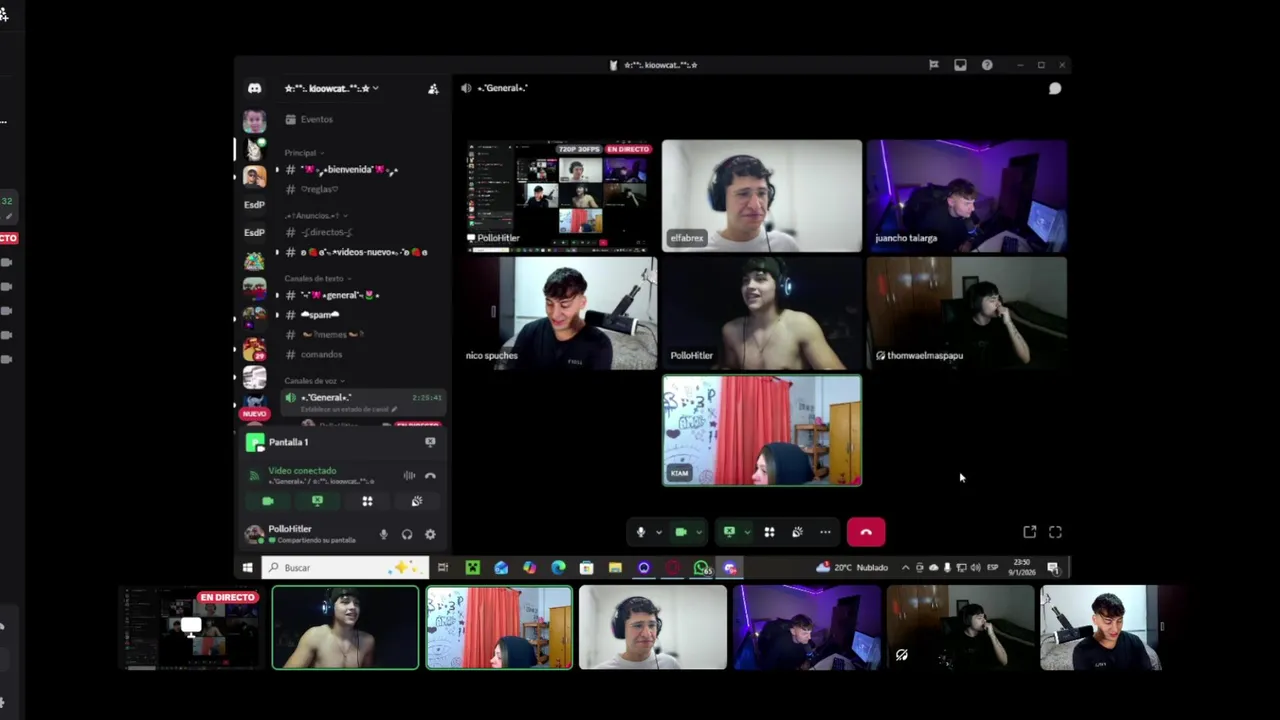Open the more options dots in the call bar
The width and height of the screenshot is (1280, 720).
[x=825, y=532]
